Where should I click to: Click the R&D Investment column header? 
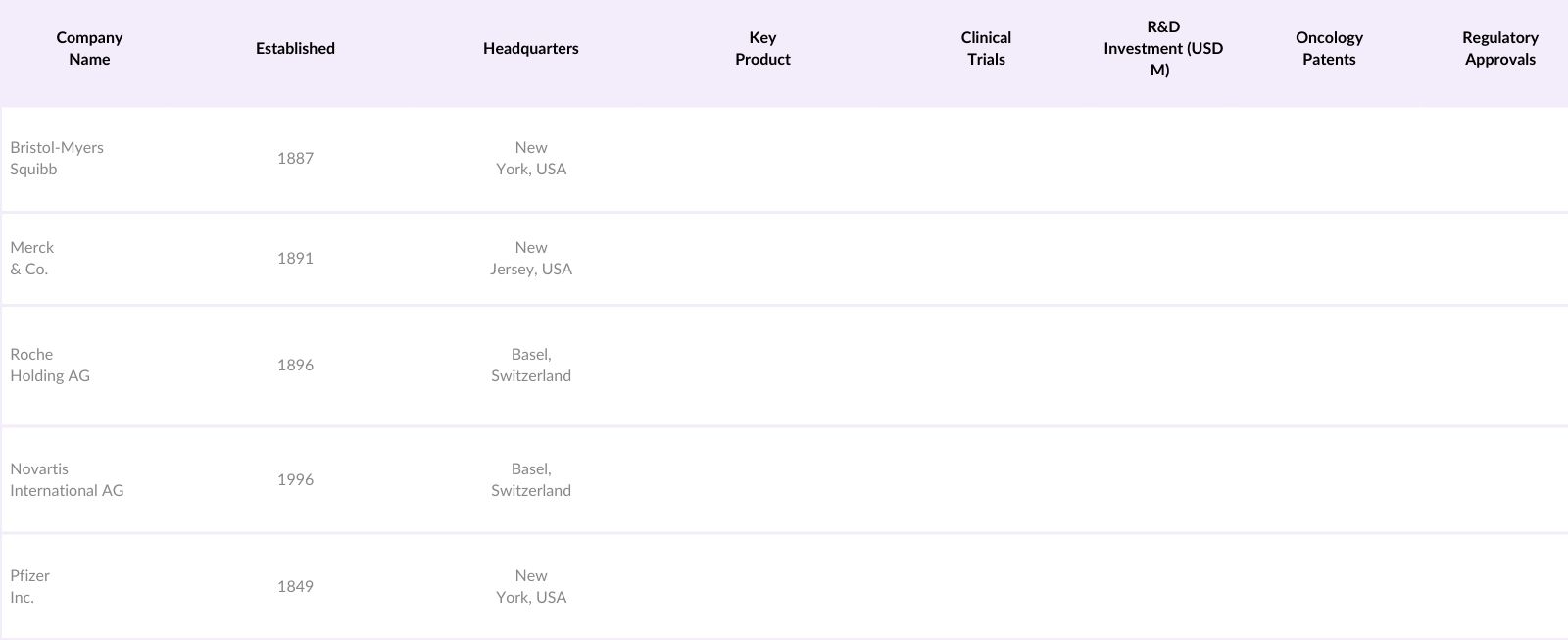1162,49
